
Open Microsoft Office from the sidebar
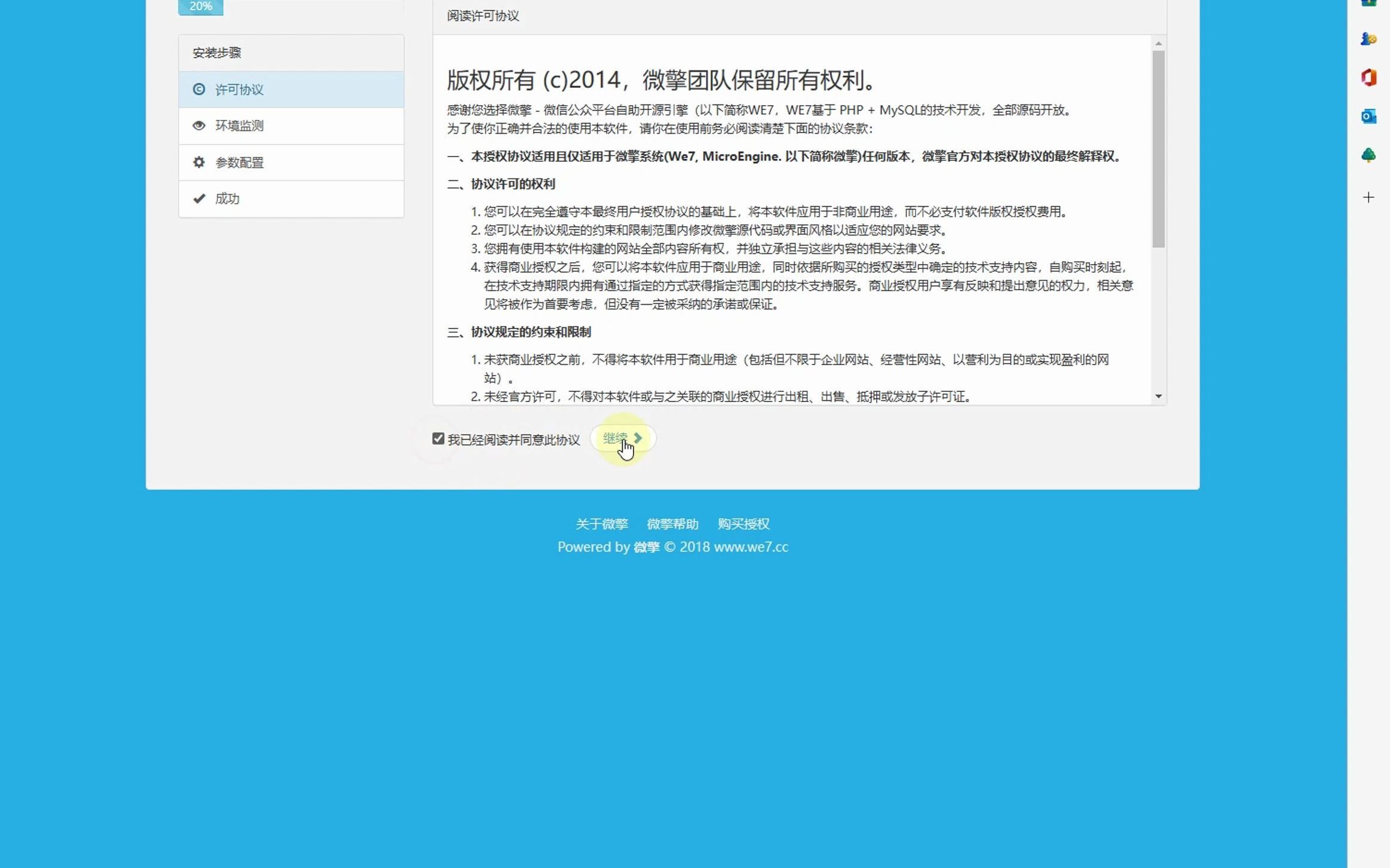tap(1368, 78)
